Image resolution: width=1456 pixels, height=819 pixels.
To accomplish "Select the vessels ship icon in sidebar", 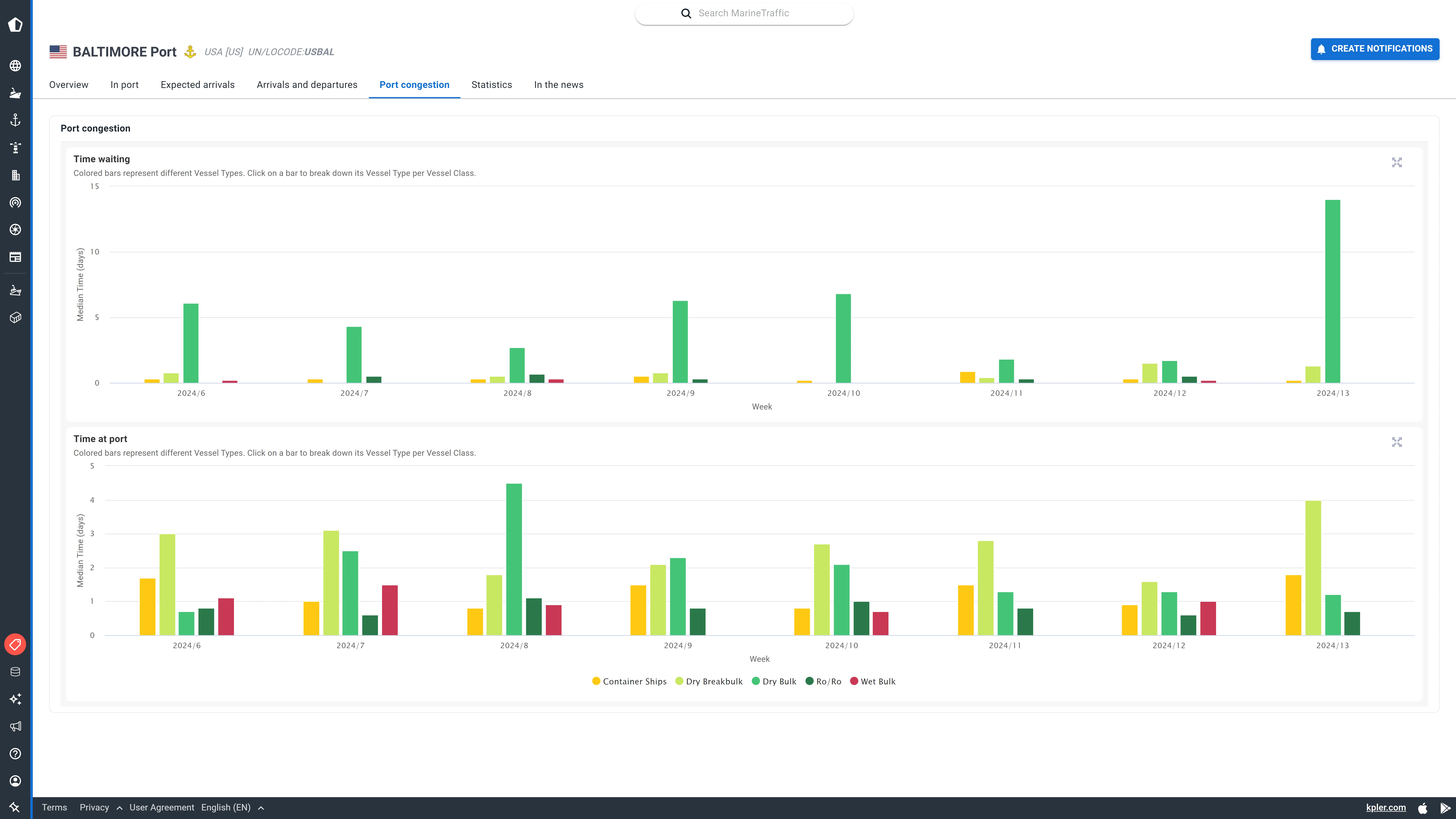I will coord(15,93).
